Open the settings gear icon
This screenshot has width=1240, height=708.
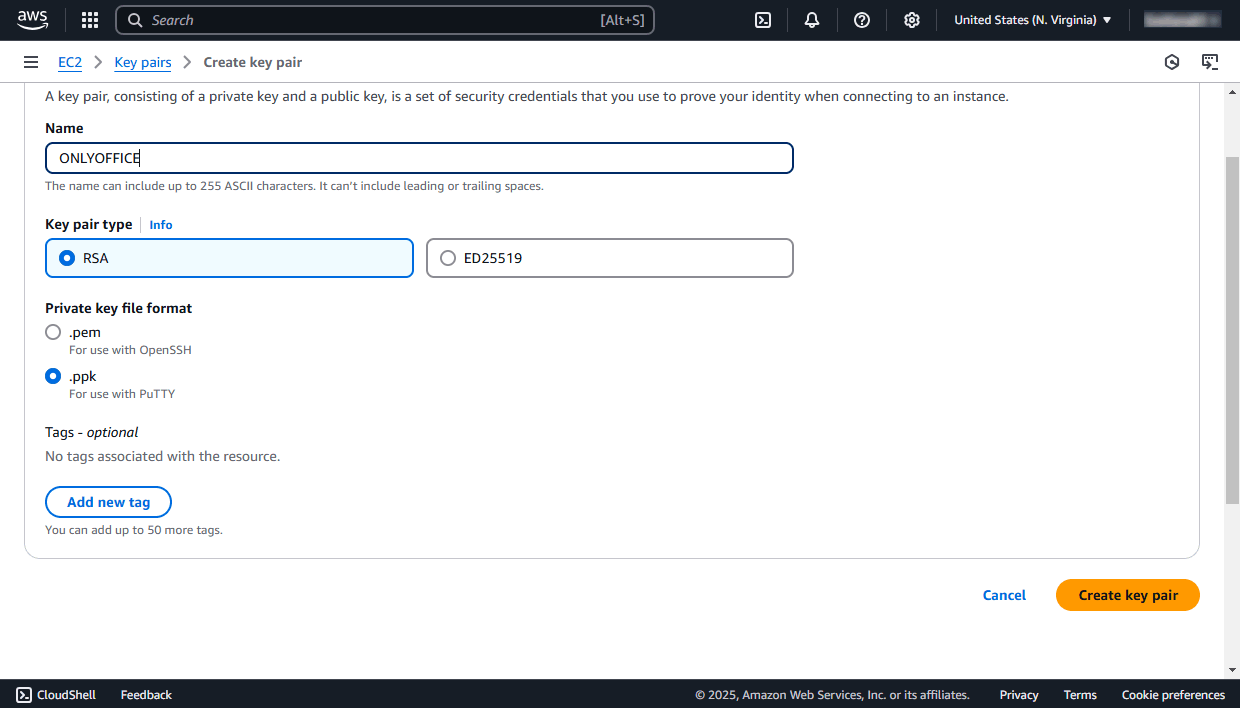click(x=911, y=20)
